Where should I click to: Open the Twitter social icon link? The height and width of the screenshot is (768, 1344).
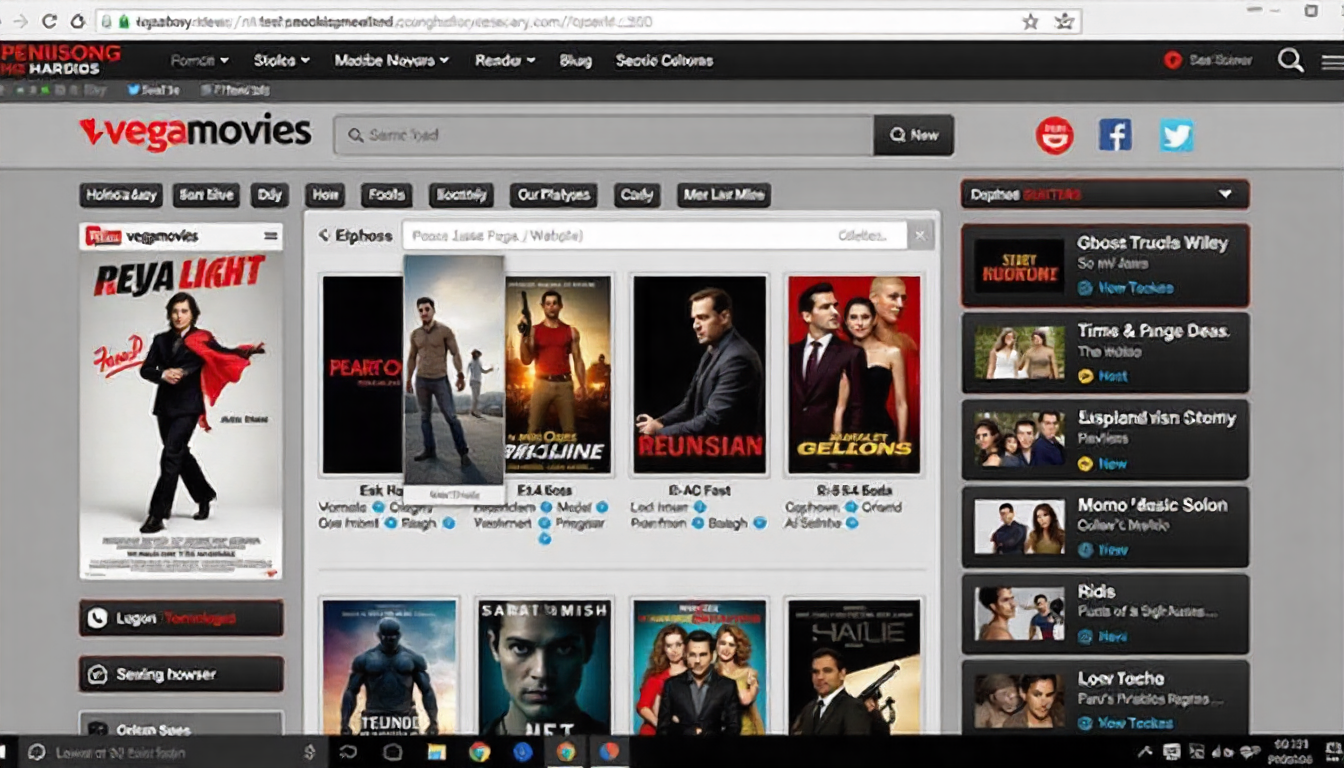pos(1176,135)
